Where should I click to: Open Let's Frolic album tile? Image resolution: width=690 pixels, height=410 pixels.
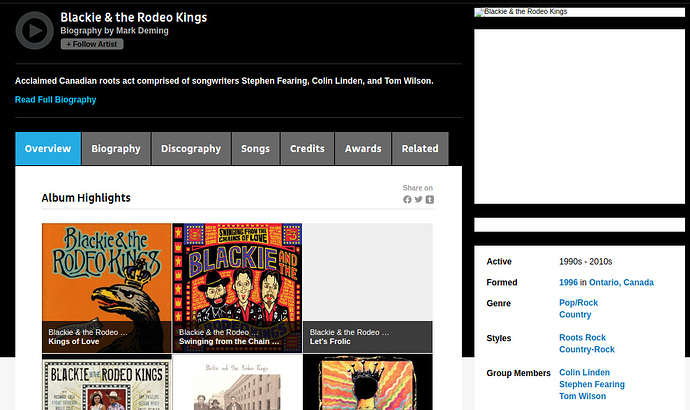pos(368,288)
